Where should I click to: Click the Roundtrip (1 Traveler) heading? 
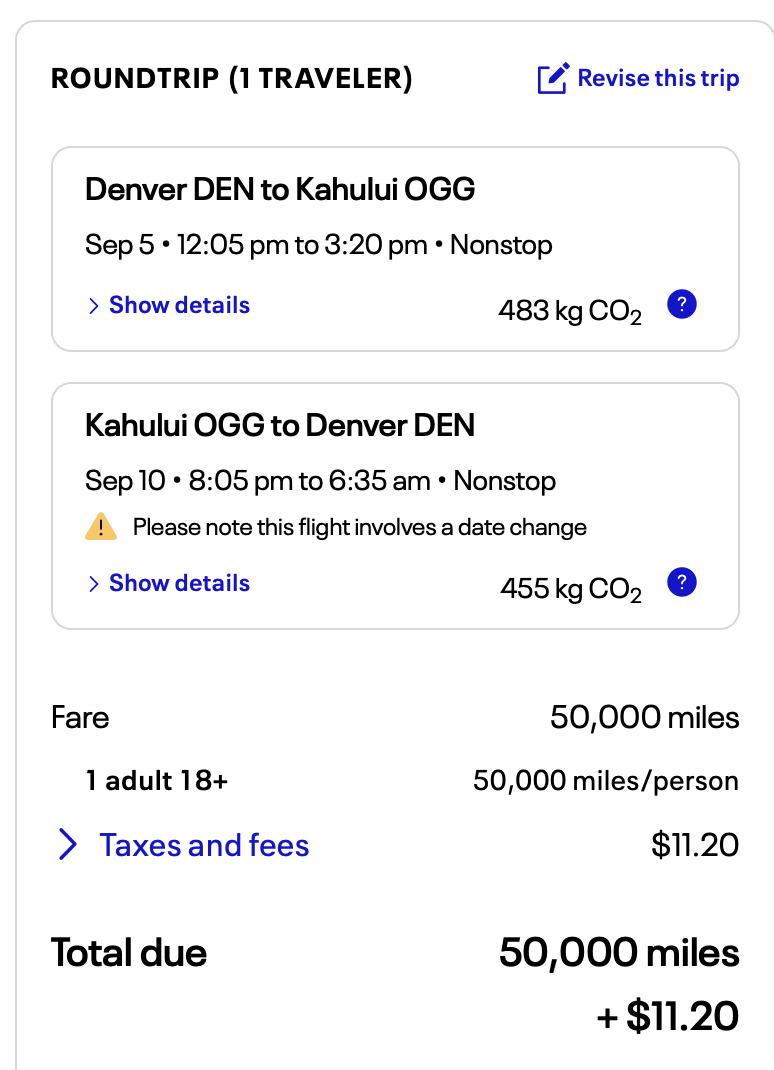[x=232, y=79]
